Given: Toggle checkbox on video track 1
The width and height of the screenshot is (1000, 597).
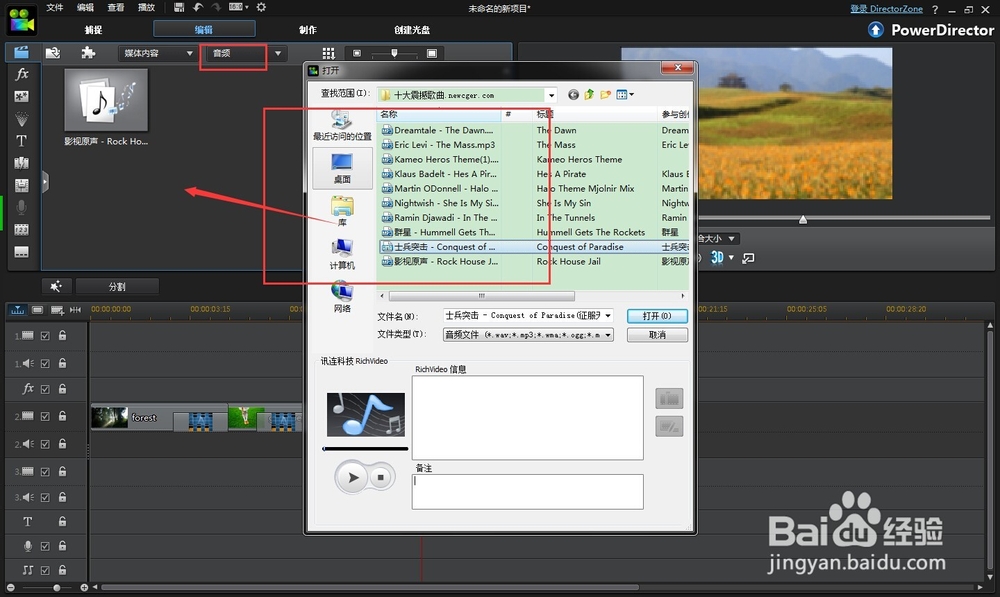Looking at the screenshot, I should (45, 335).
